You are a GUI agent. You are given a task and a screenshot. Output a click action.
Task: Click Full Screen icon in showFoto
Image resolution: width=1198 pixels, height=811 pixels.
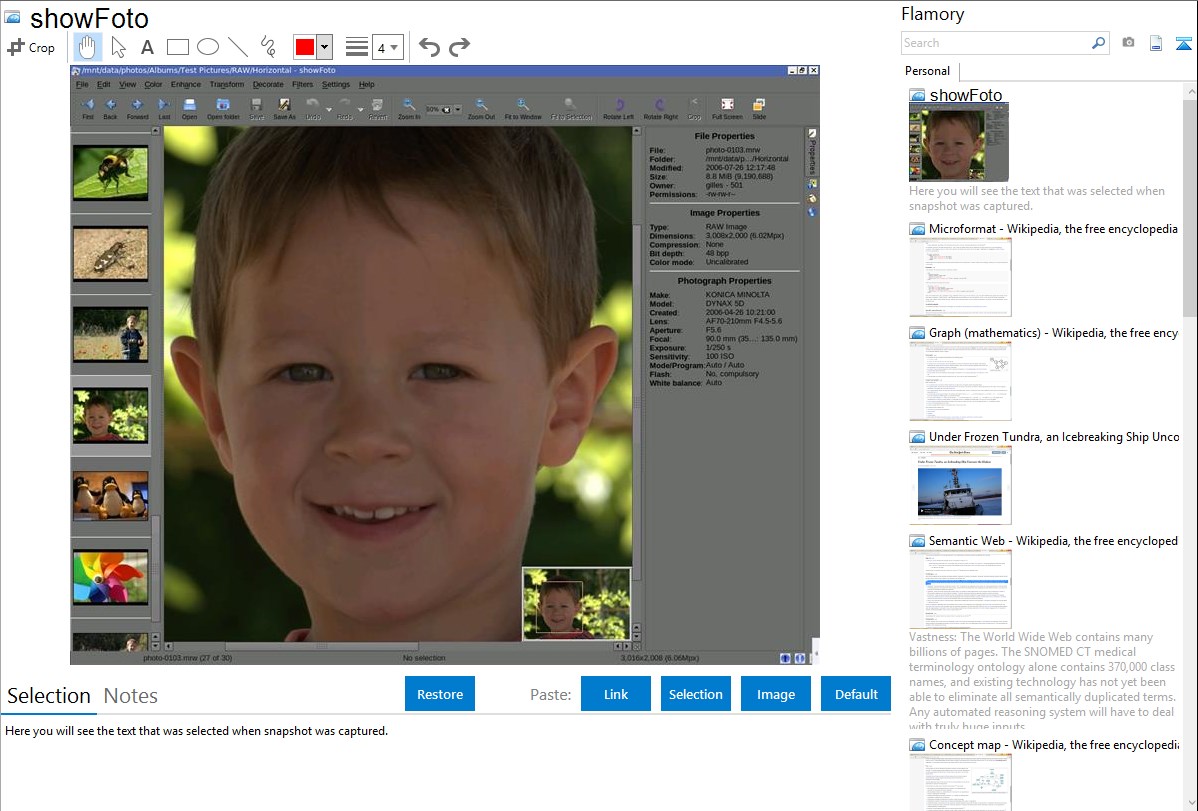point(727,109)
